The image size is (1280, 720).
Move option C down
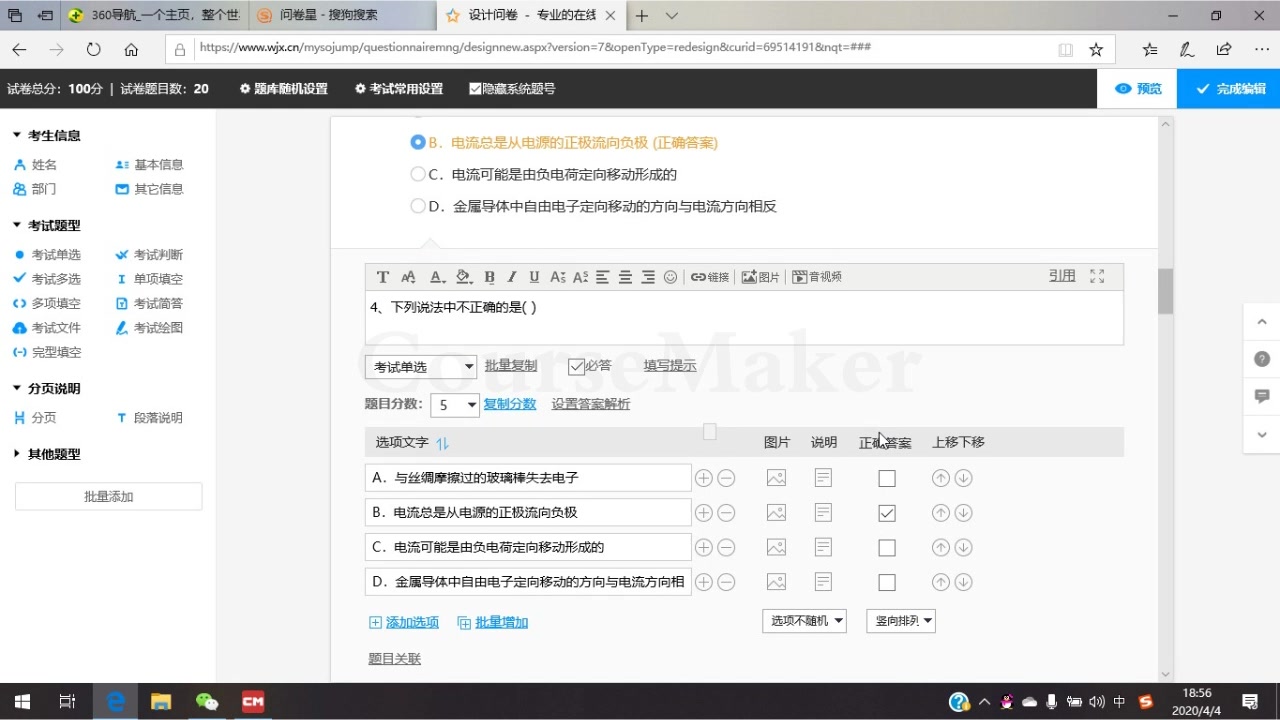(x=963, y=548)
